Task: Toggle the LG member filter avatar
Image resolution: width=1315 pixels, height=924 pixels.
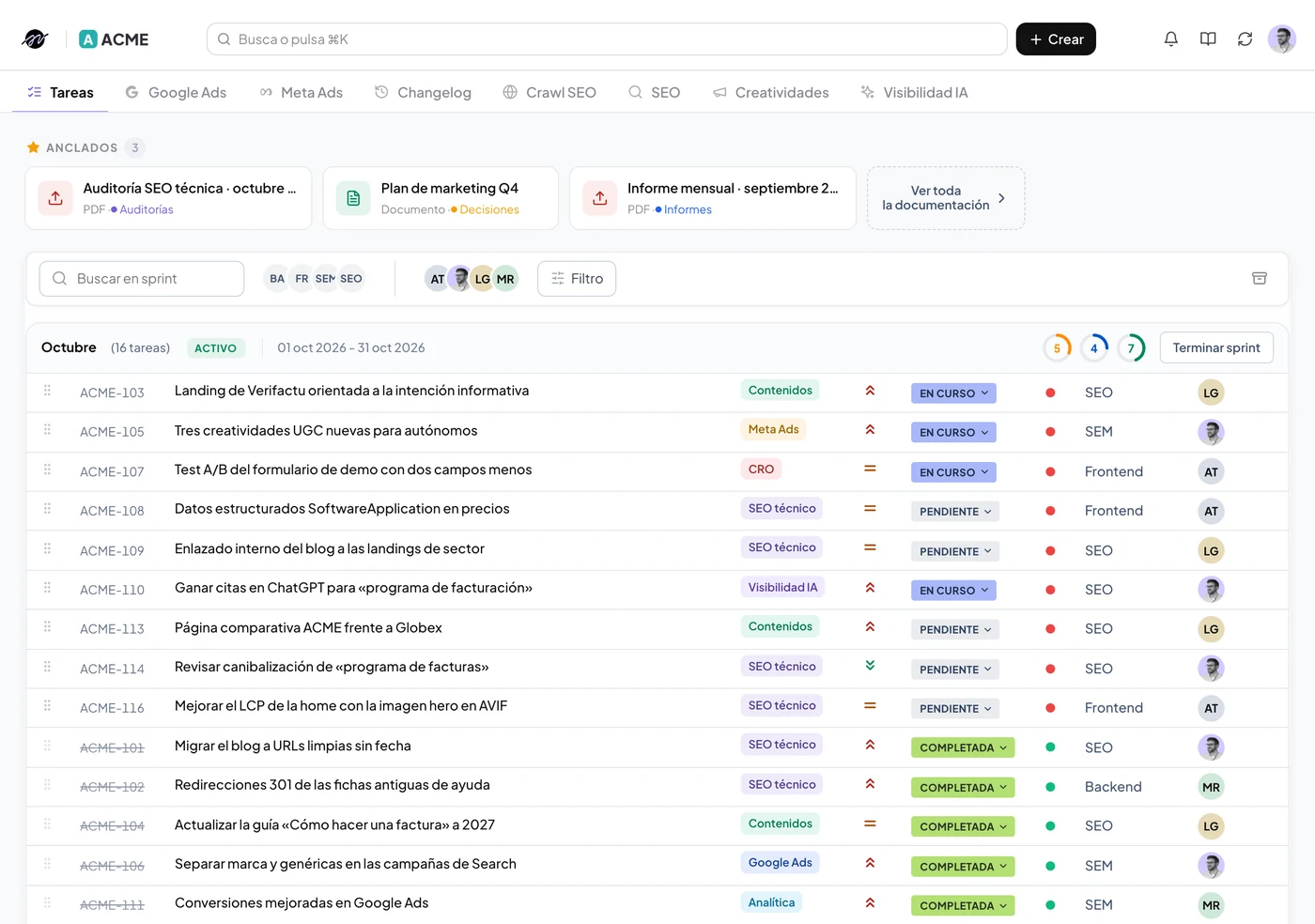Action: coord(482,279)
